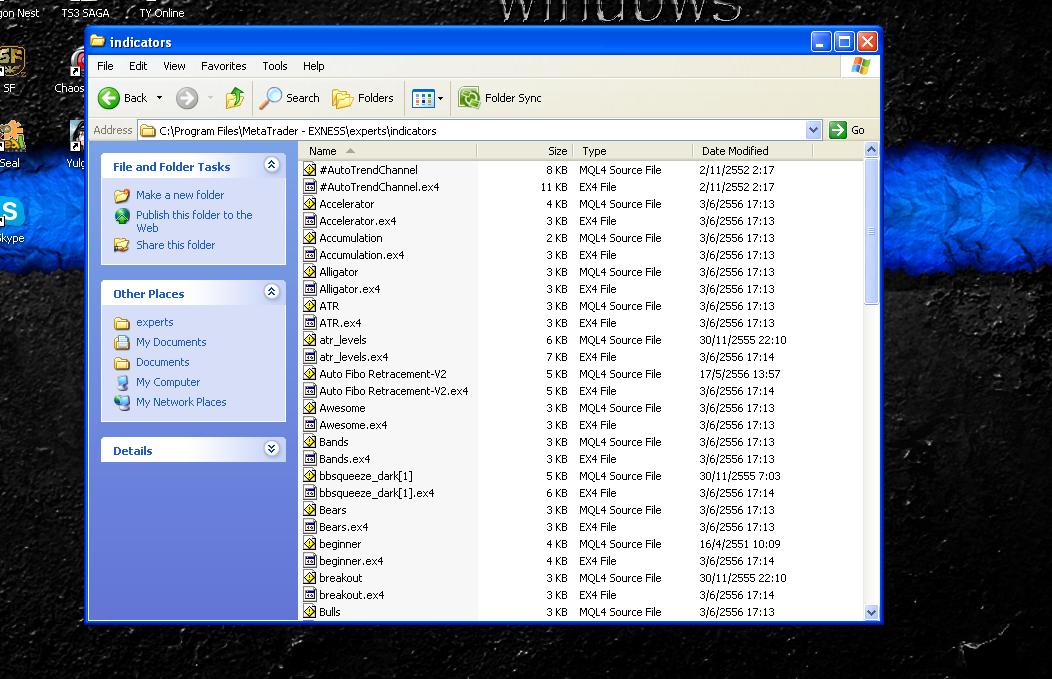The width and height of the screenshot is (1052, 679).
Task: Open the Skype desktop shortcut
Action: tap(11, 221)
